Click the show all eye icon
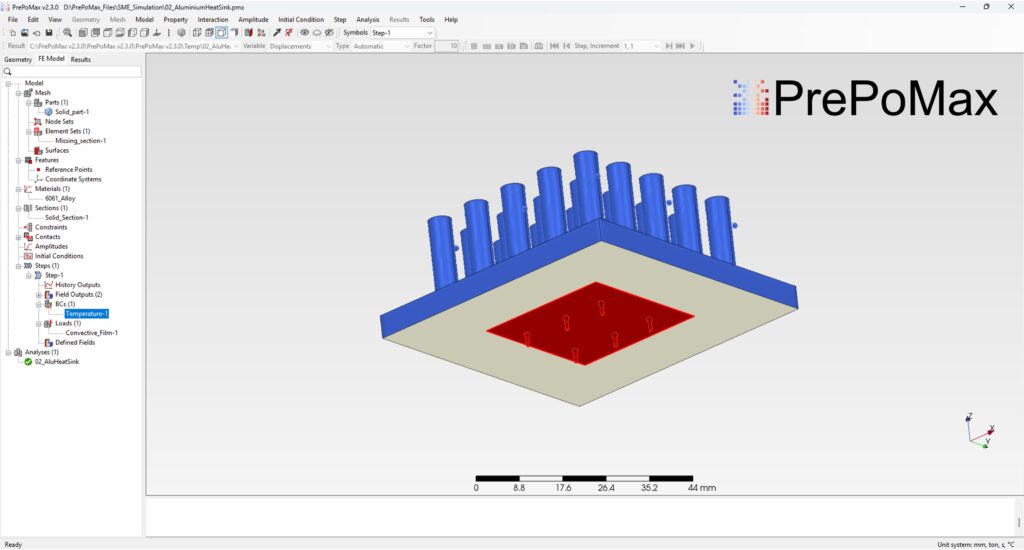This screenshot has width=1024, height=550. [x=305, y=33]
